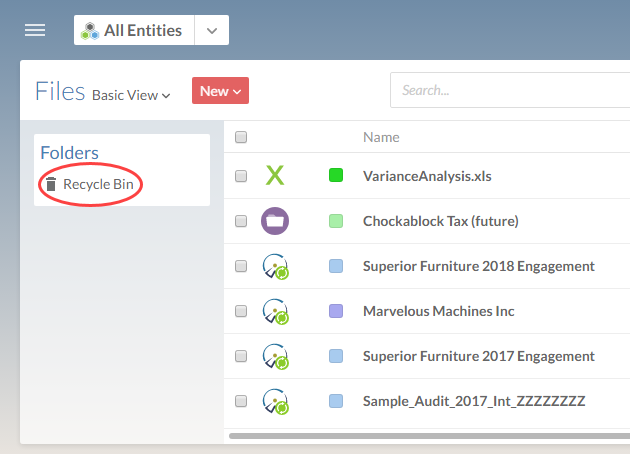
Task: Toggle the select-all checkbox in header
Action: coord(241,137)
